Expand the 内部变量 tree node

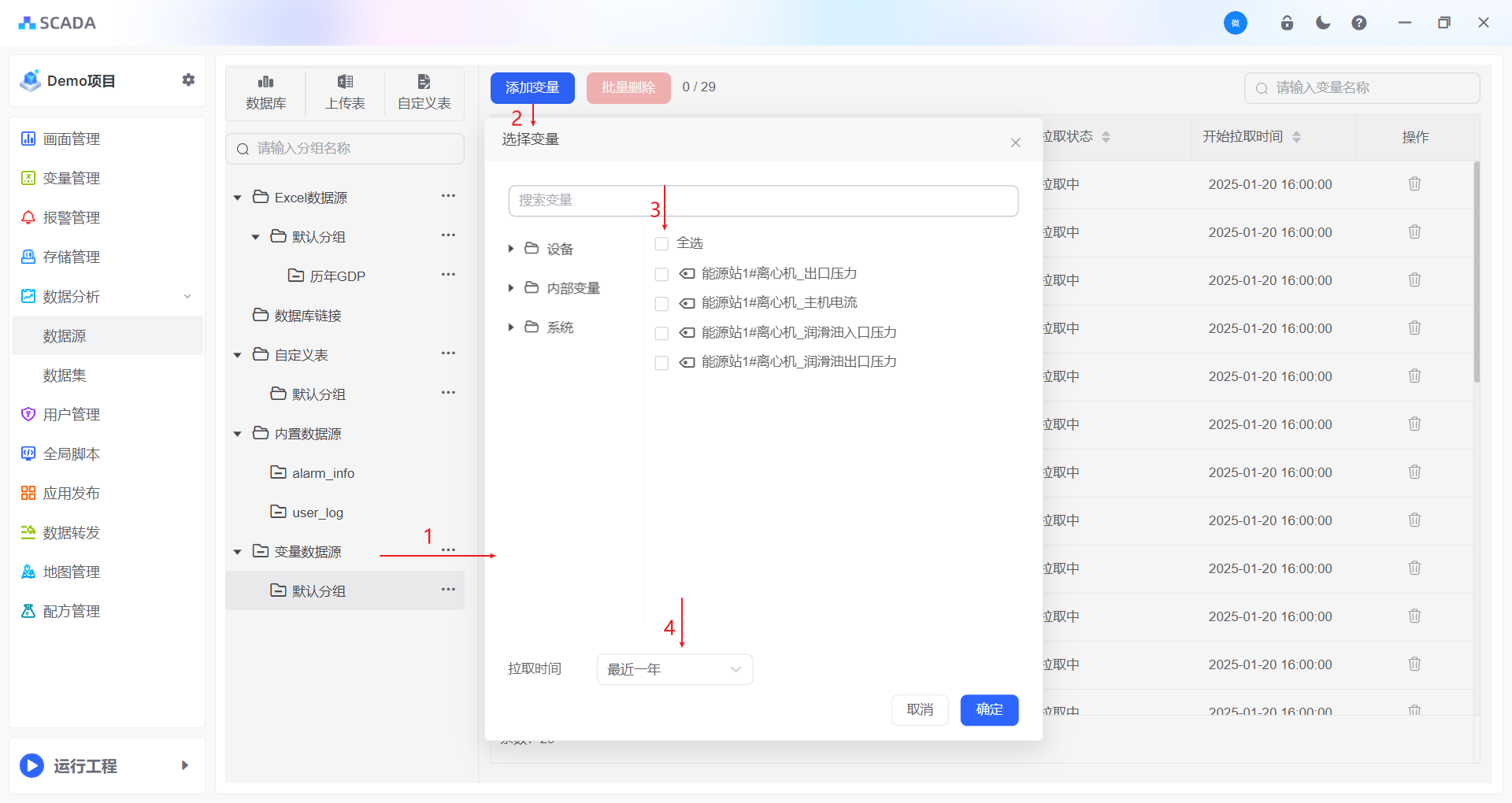tap(511, 288)
